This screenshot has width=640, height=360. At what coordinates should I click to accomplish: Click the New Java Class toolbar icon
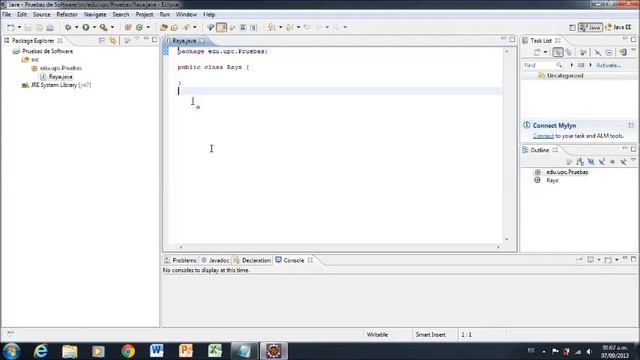[139, 27]
